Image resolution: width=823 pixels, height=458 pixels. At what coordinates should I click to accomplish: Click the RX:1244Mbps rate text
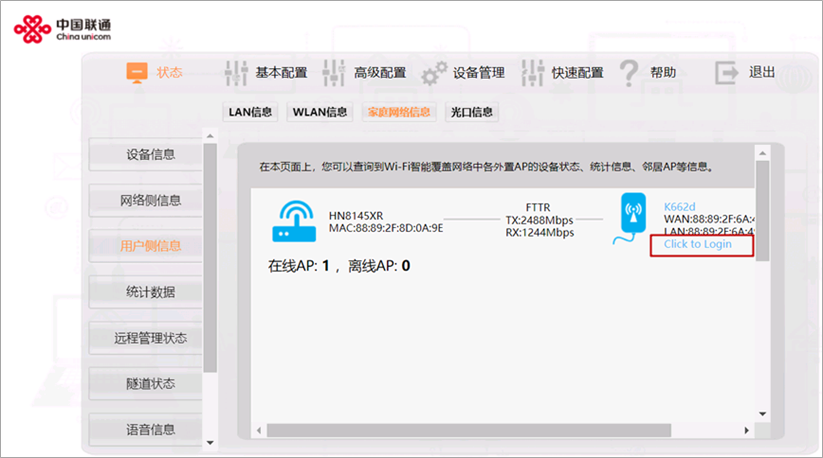(x=540, y=232)
